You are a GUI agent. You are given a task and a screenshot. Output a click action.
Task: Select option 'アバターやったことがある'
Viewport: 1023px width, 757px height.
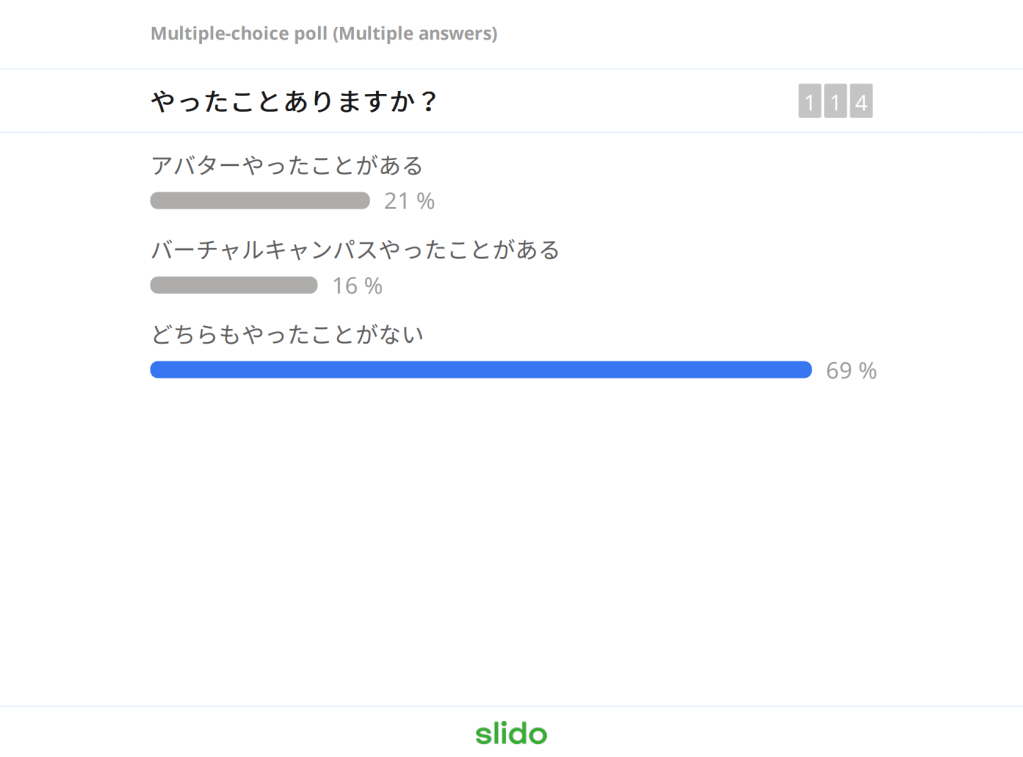(287, 165)
